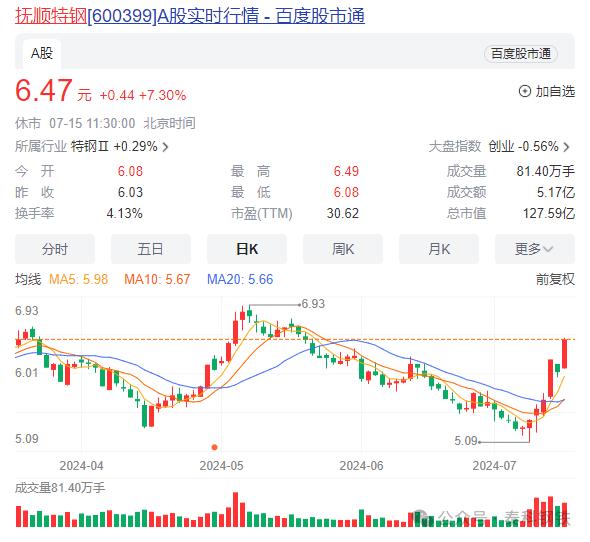Screen dimensions: 590x542
Task: Open the 更多 dropdown
Action: (535, 249)
